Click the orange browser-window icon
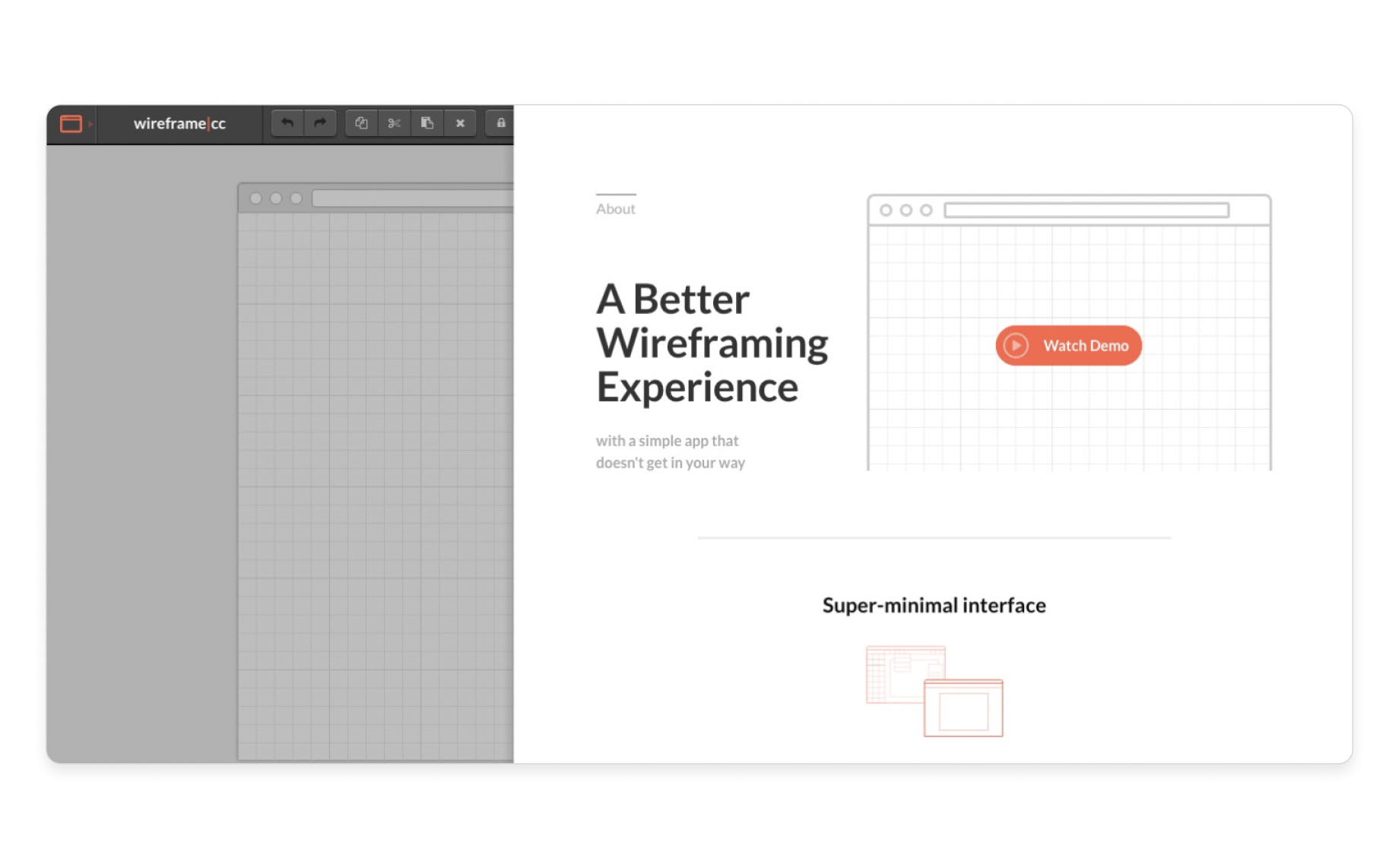1399x868 pixels. 71,124
